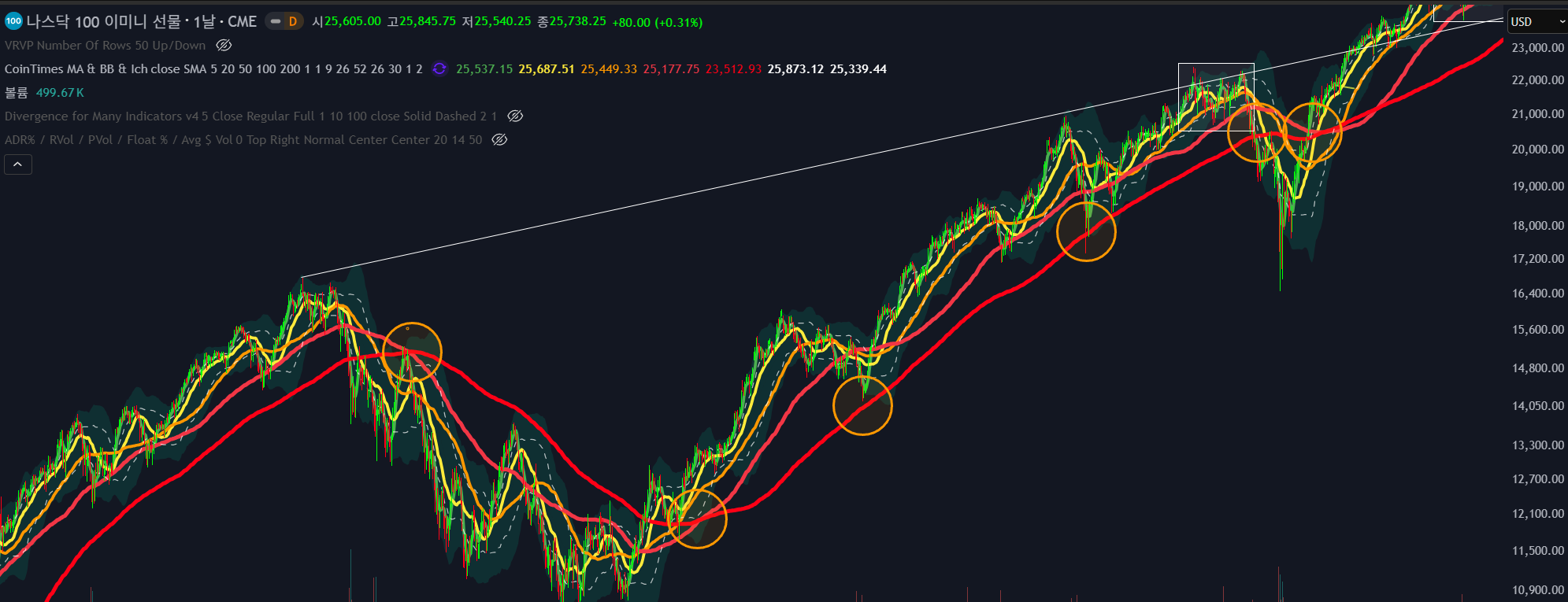Viewport: 1568px width, 602px height.
Task: Show the hidden VRVP indicator
Action: 224,46
